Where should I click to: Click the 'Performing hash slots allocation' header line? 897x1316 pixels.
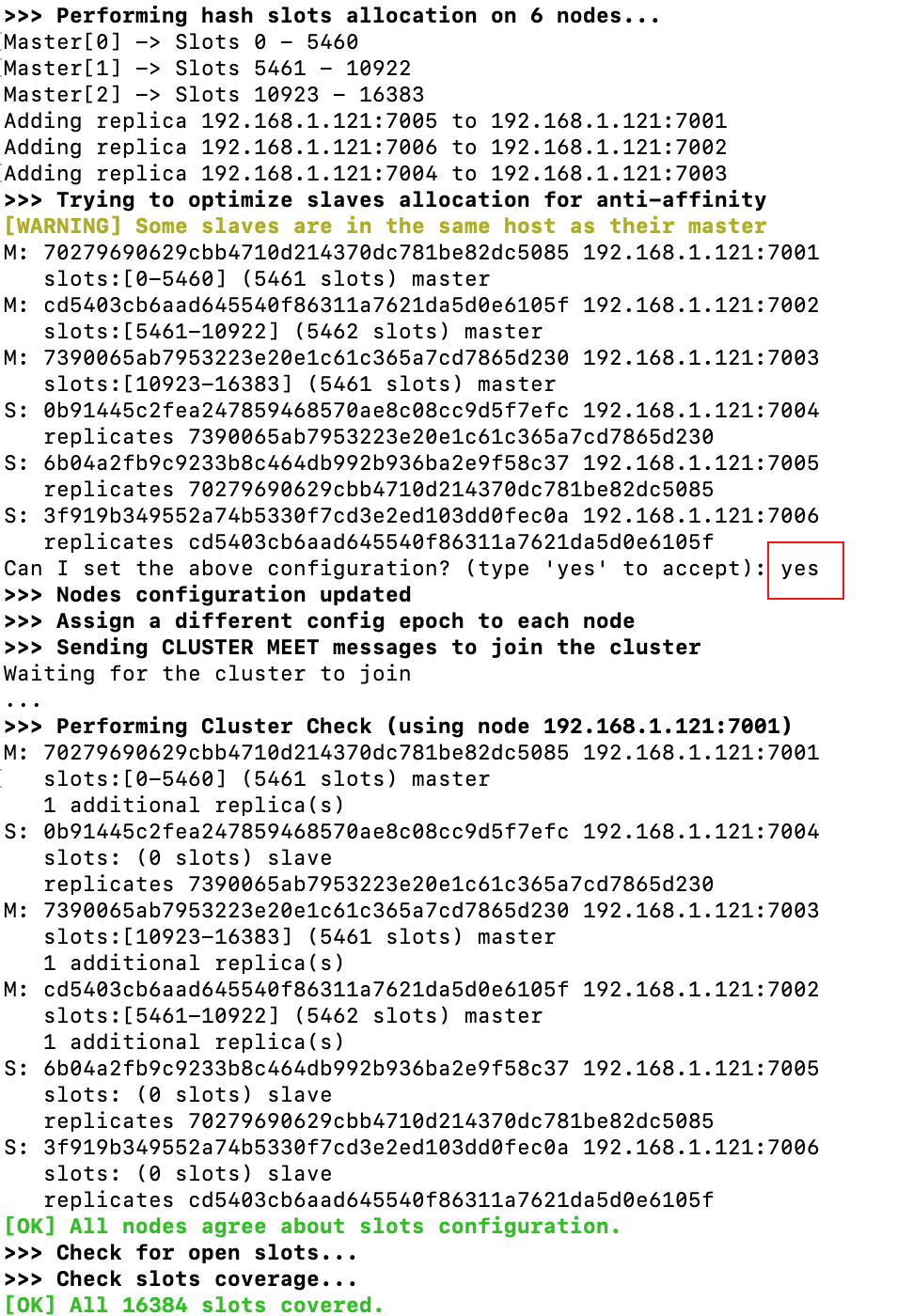[332, 16]
